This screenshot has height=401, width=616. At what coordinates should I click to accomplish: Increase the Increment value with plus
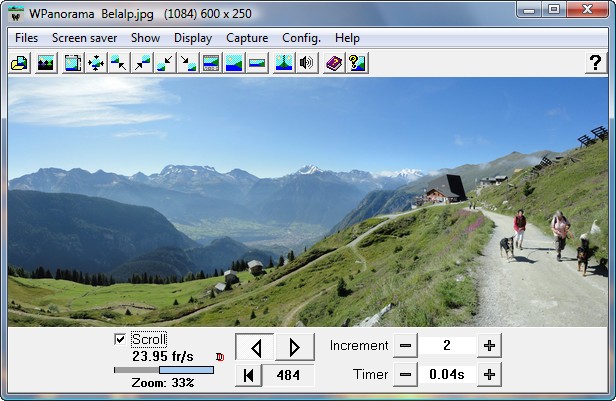[x=489, y=345]
